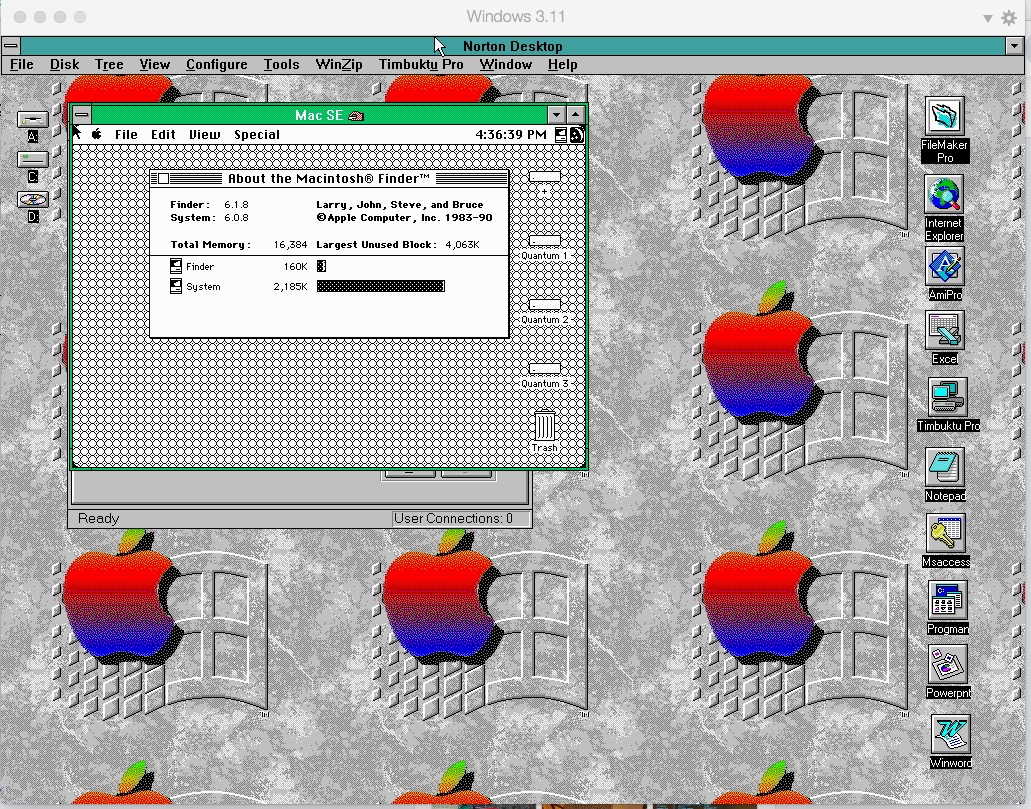
Task: Open the Tools menu
Action: pos(281,64)
